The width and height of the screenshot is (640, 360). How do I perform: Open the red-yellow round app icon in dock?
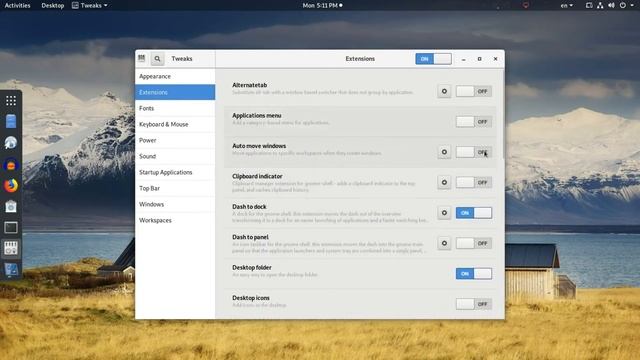click(x=11, y=165)
